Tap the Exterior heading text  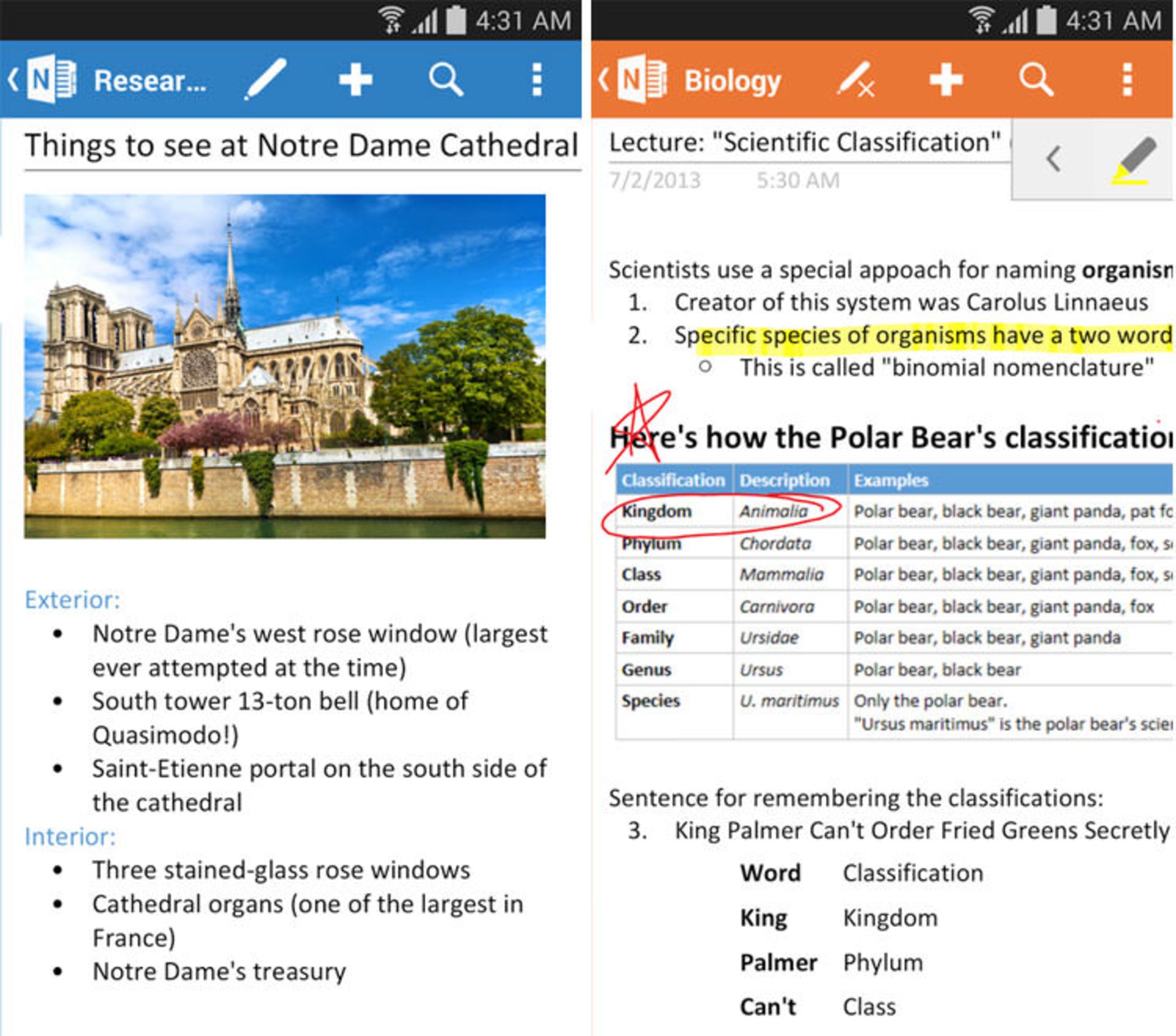coord(72,599)
